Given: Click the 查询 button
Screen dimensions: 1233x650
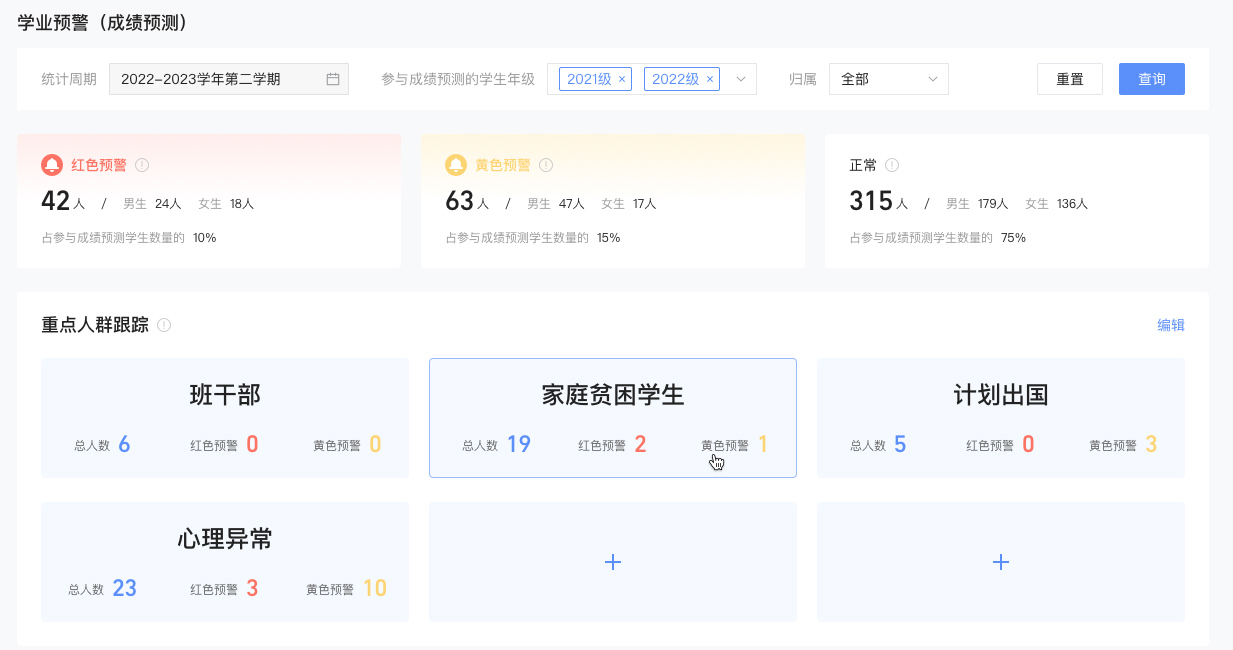Looking at the screenshot, I should 1151,78.
